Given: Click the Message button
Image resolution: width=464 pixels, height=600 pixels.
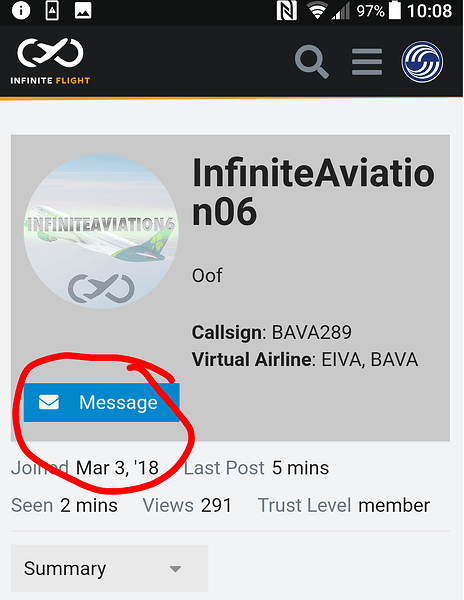Looking at the screenshot, I should (101, 402).
